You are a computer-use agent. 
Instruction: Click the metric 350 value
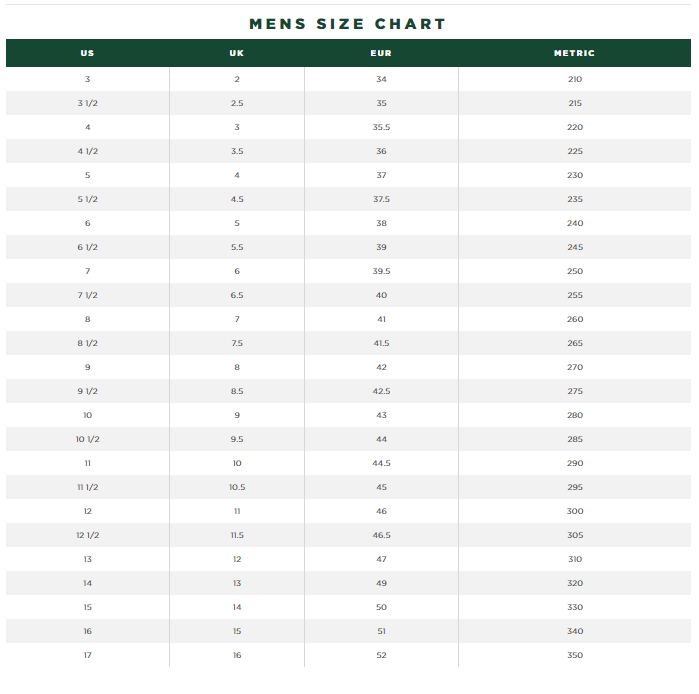[x=574, y=655]
